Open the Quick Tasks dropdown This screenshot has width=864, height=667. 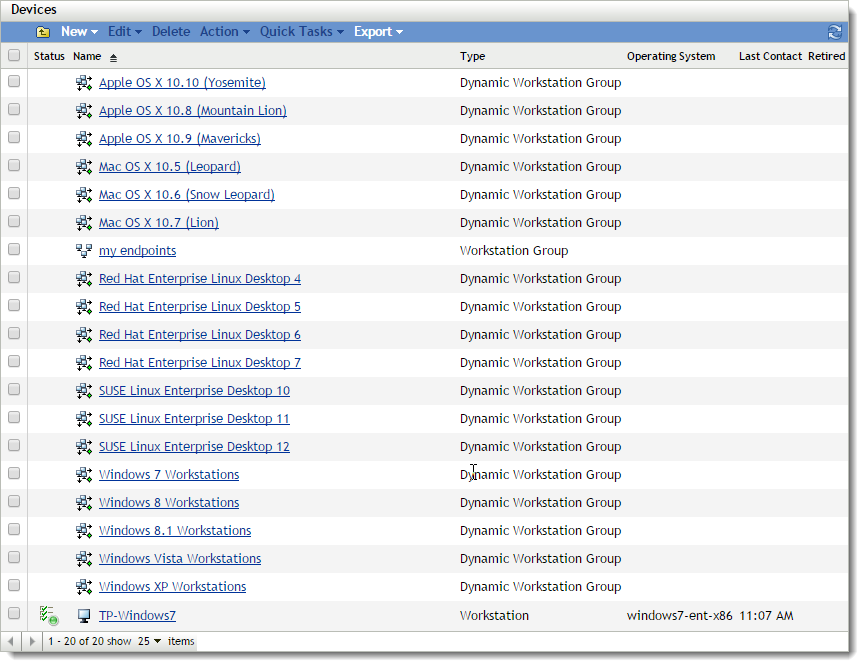[301, 31]
